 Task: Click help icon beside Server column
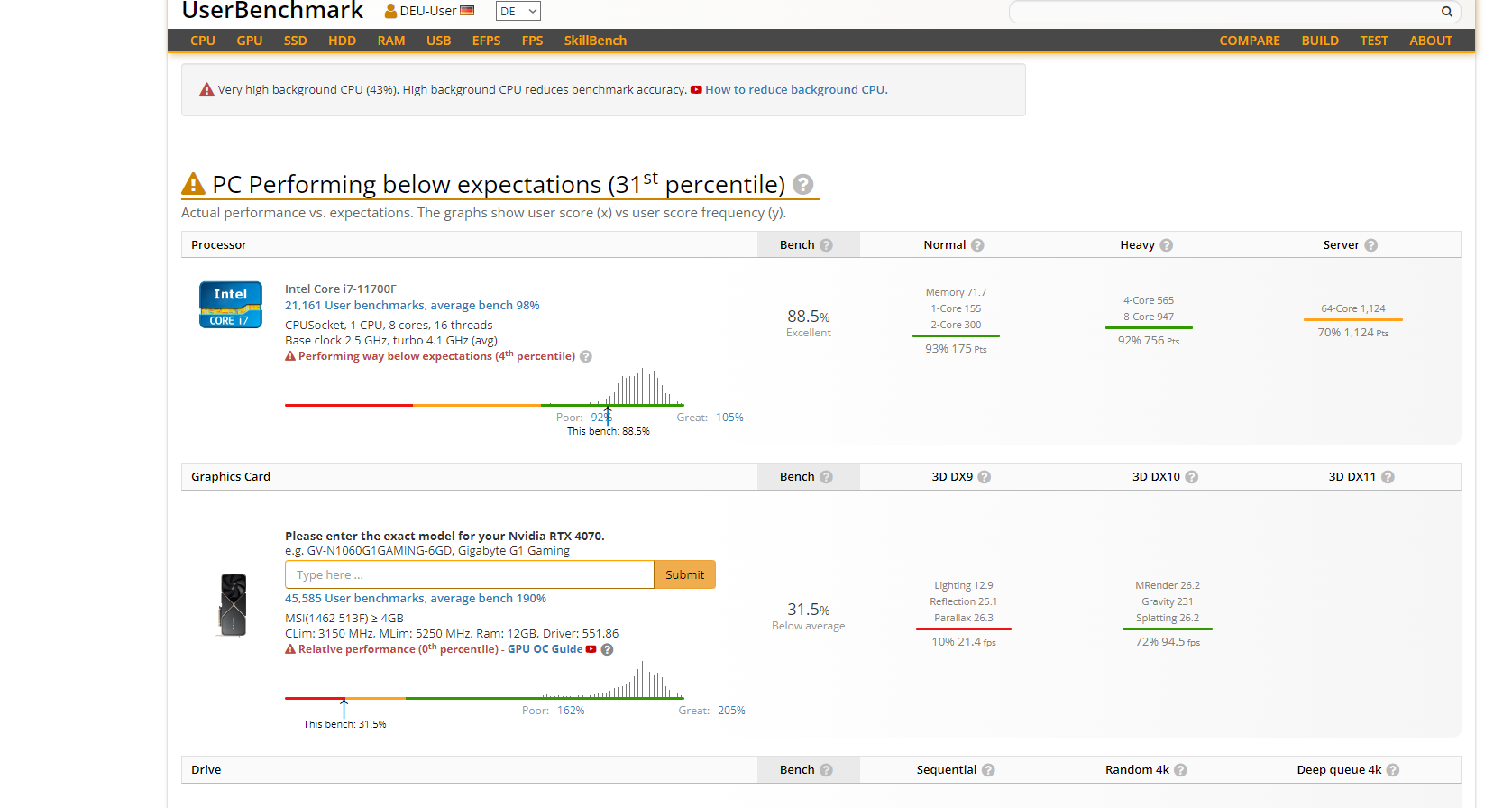click(1370, 245)
